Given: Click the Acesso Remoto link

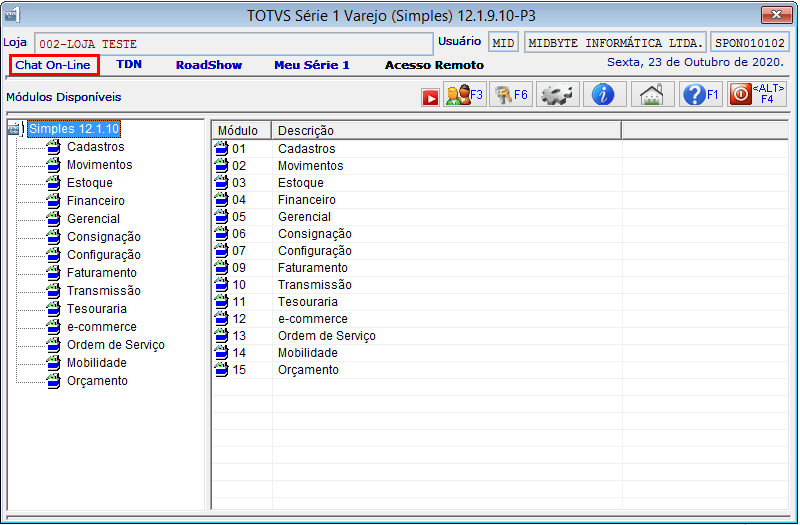Looking at the screenshot, I should 434,65.
